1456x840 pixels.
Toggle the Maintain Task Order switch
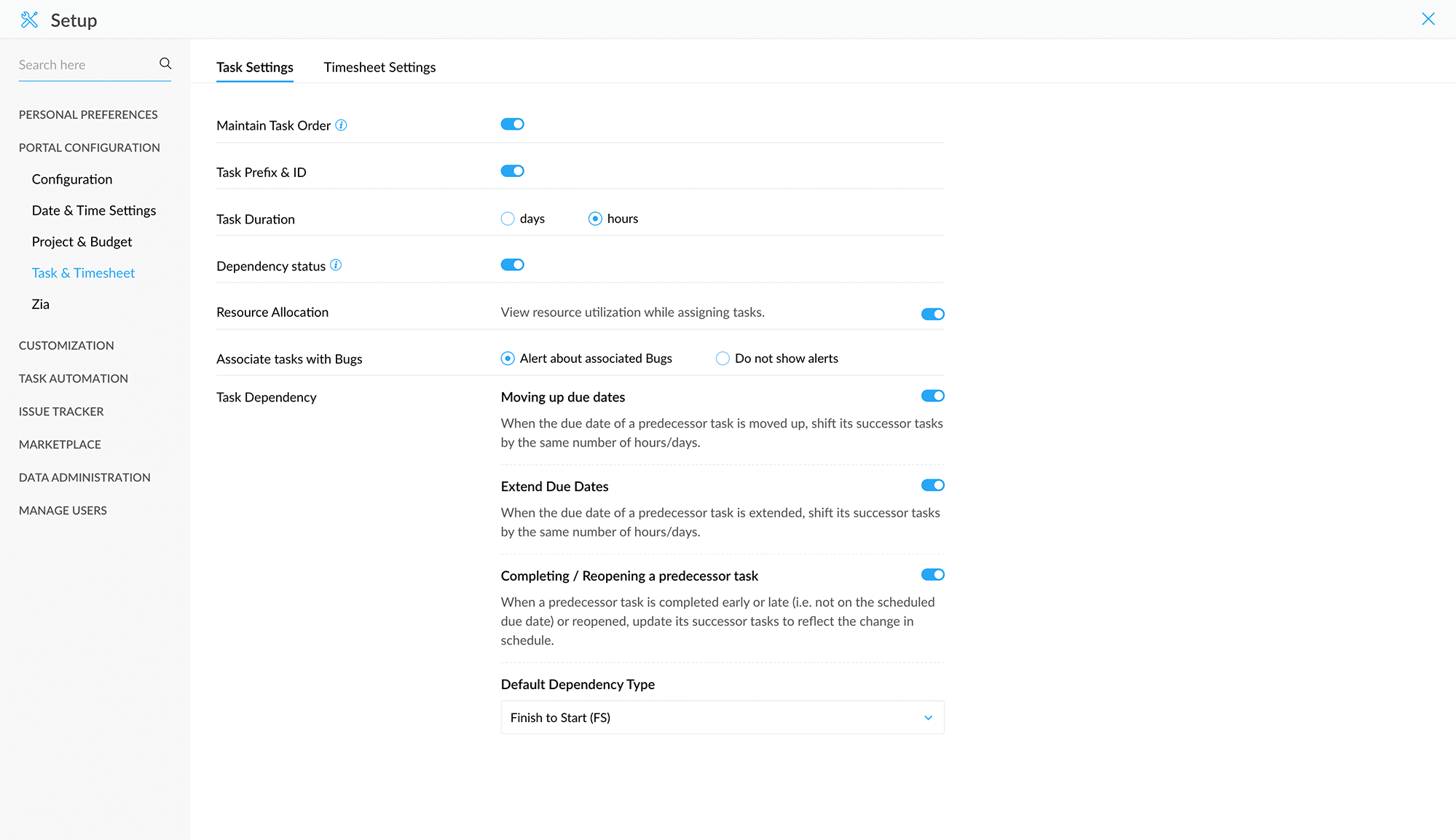tap(512, 124)
